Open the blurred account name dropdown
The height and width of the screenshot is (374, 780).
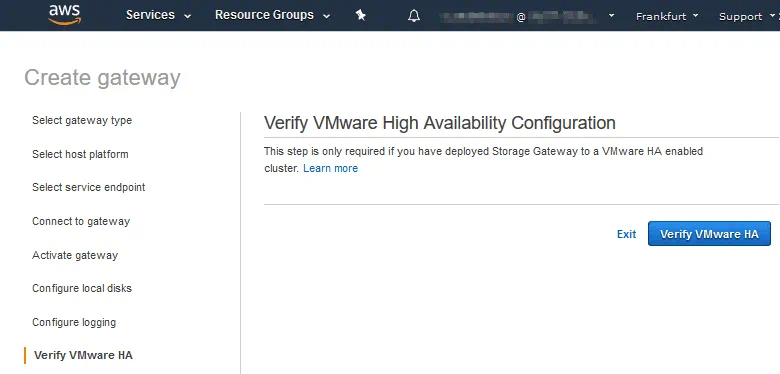click(527, 16)
